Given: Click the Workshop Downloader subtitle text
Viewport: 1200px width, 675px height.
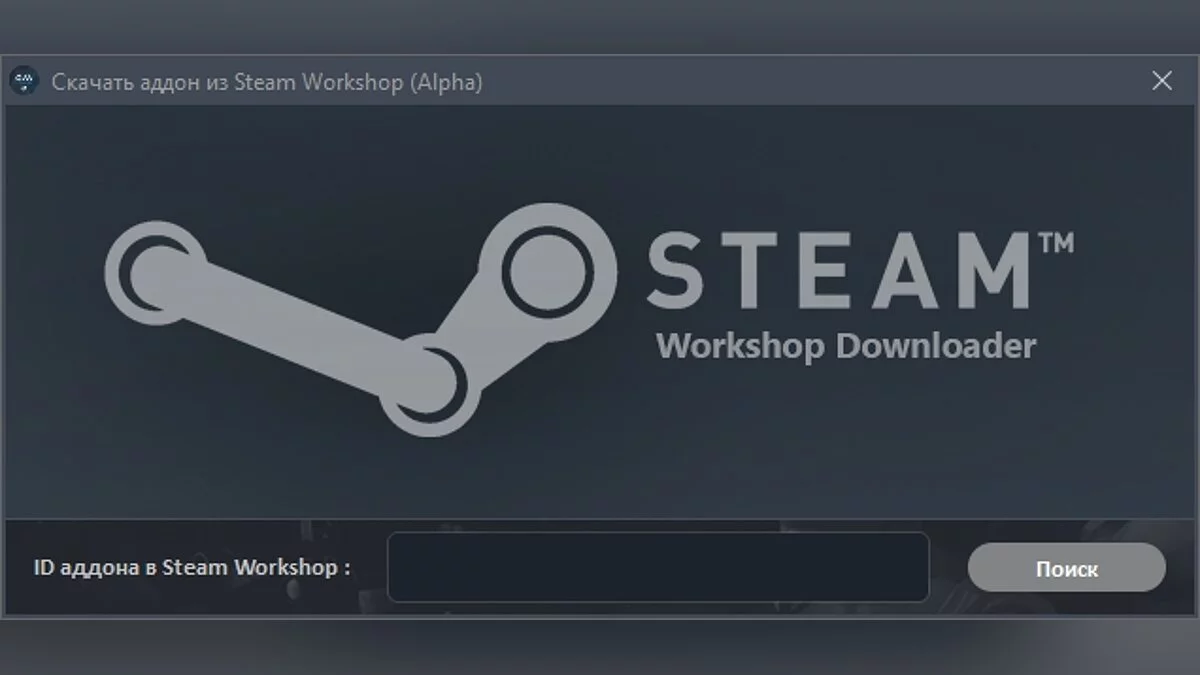Looking at the screenshot, I should point(846,346).
